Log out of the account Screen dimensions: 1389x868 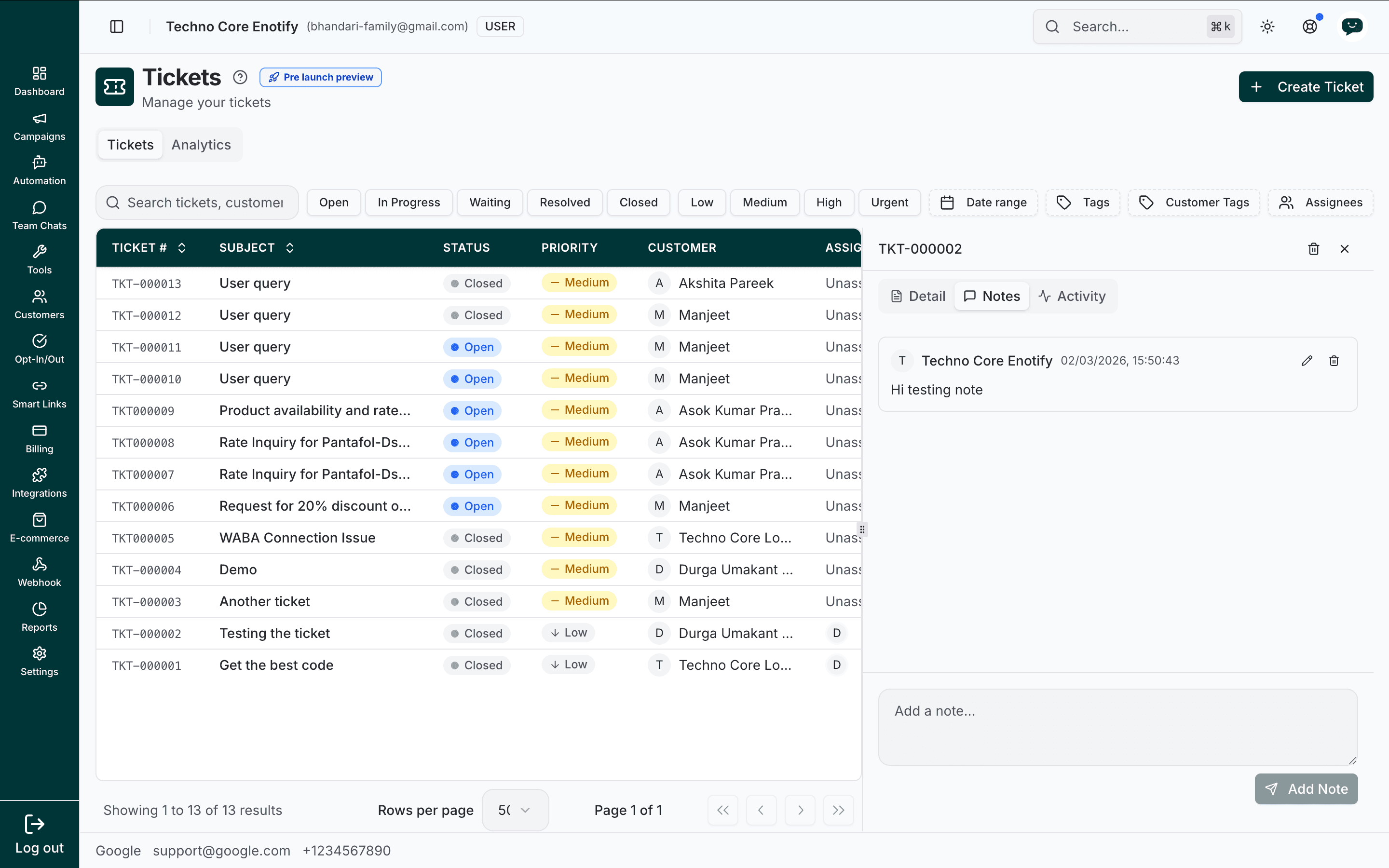(x=39, y=835)
